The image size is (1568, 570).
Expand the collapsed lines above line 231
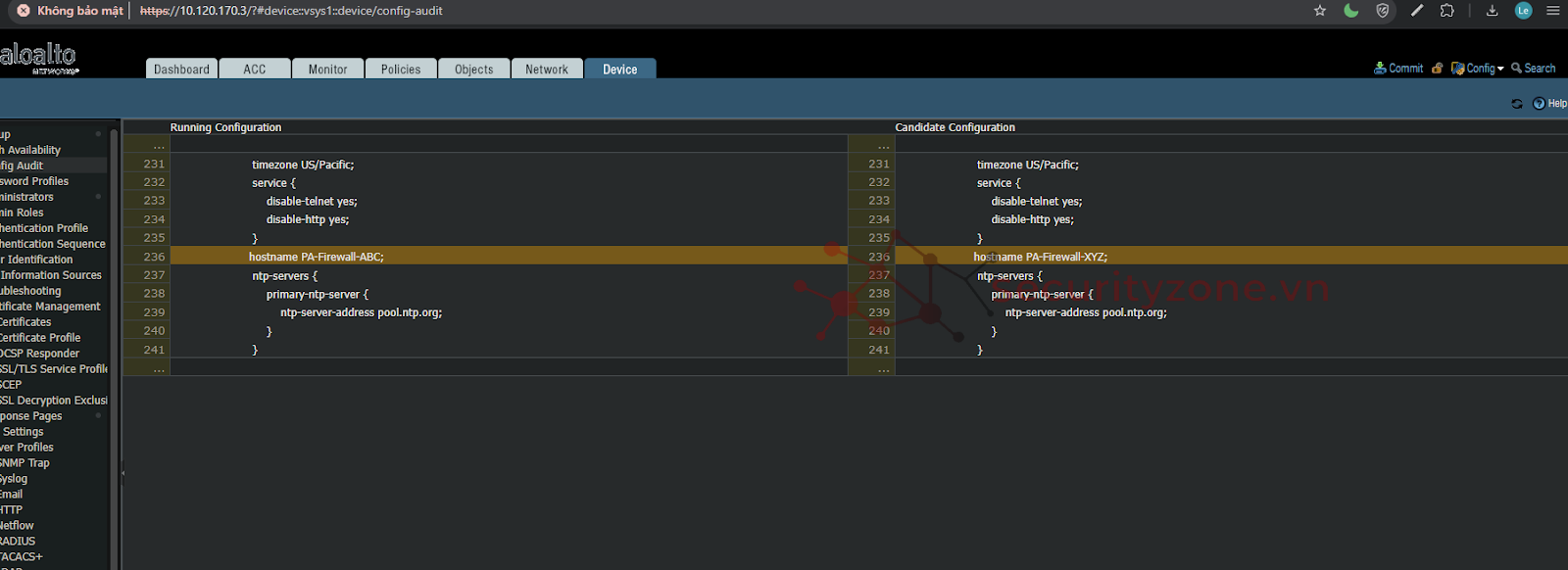tap(159, 146)
